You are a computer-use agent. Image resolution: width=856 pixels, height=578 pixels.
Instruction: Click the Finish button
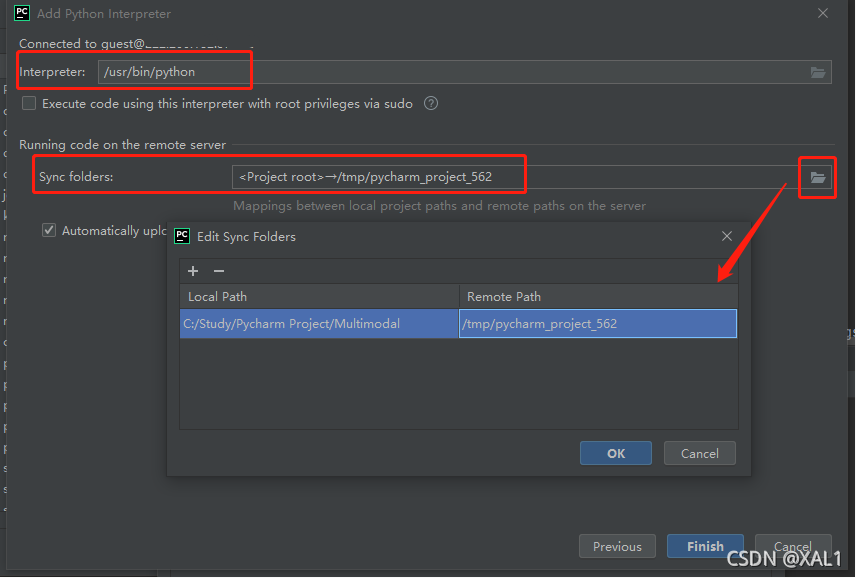click(705, 546)
